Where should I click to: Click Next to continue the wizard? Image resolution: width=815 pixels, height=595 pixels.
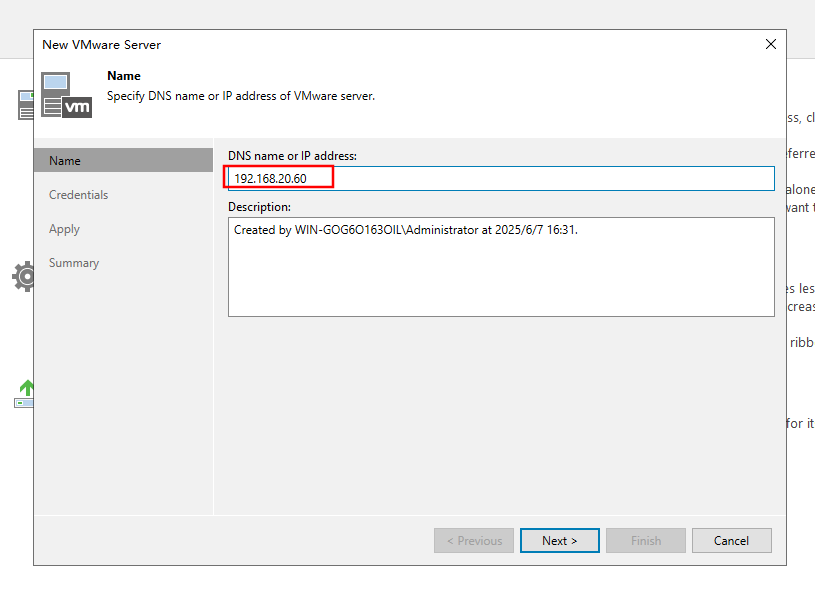[559, 540]
